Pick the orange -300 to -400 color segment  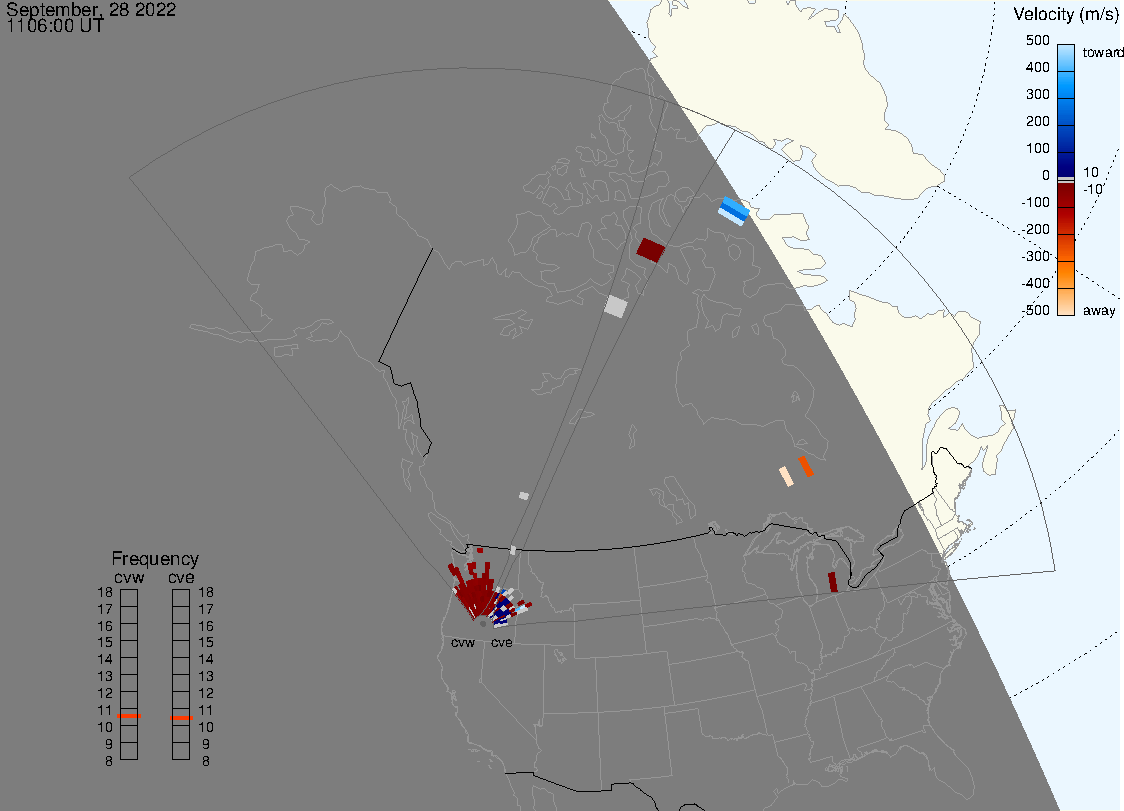pyautogui.click(x=1066, y=275)
